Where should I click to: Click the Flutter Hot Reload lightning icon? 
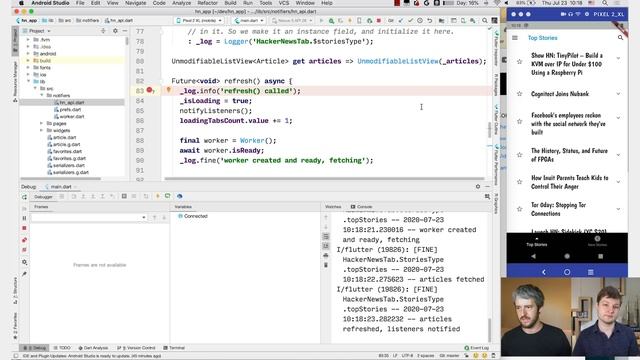[x=158, y=196]
